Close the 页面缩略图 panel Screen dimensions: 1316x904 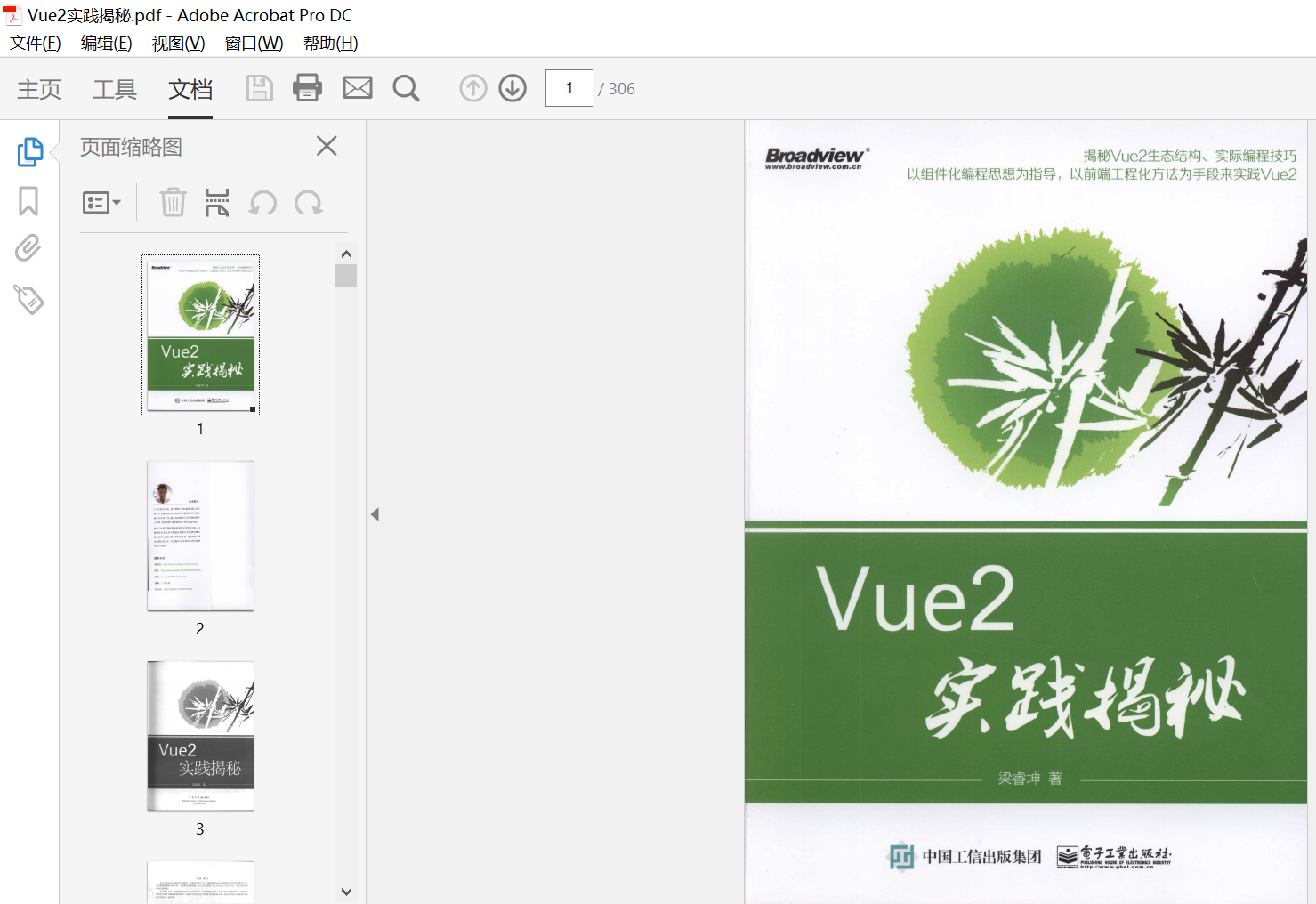click(327, 146)
